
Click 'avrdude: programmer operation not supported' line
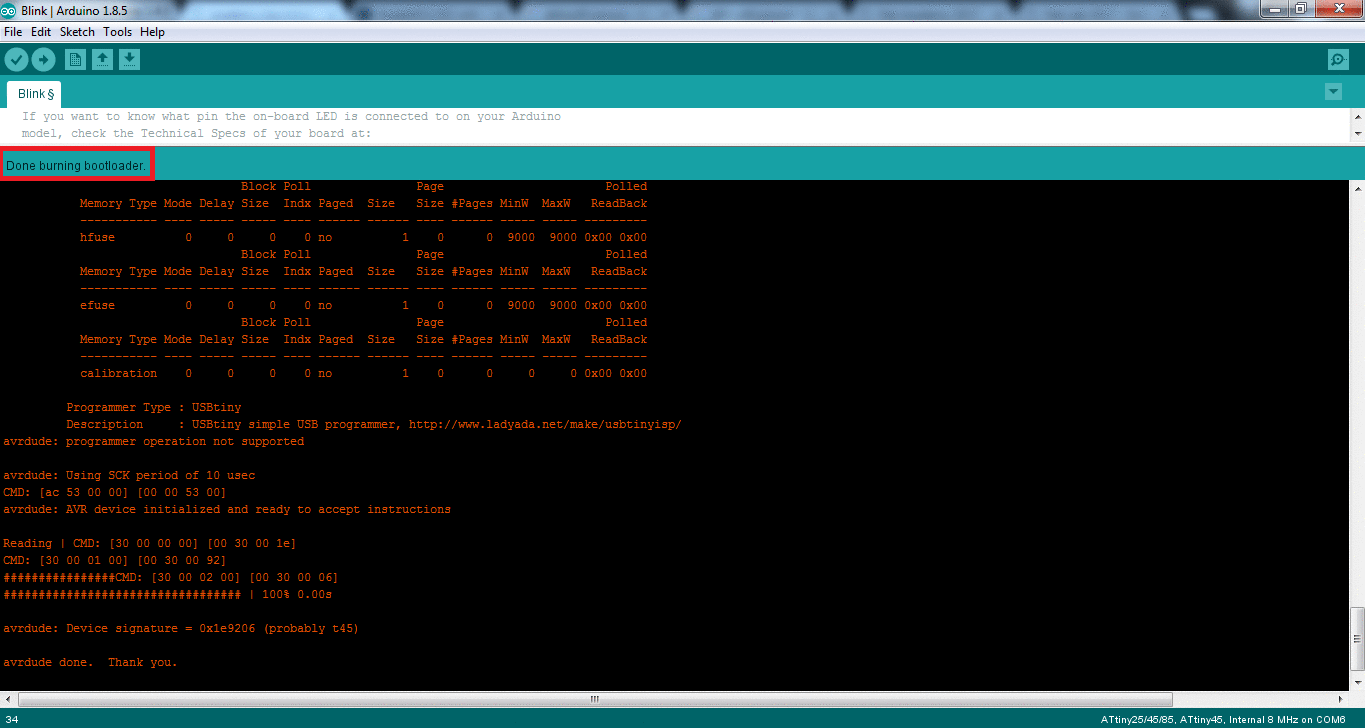(154, 441)
